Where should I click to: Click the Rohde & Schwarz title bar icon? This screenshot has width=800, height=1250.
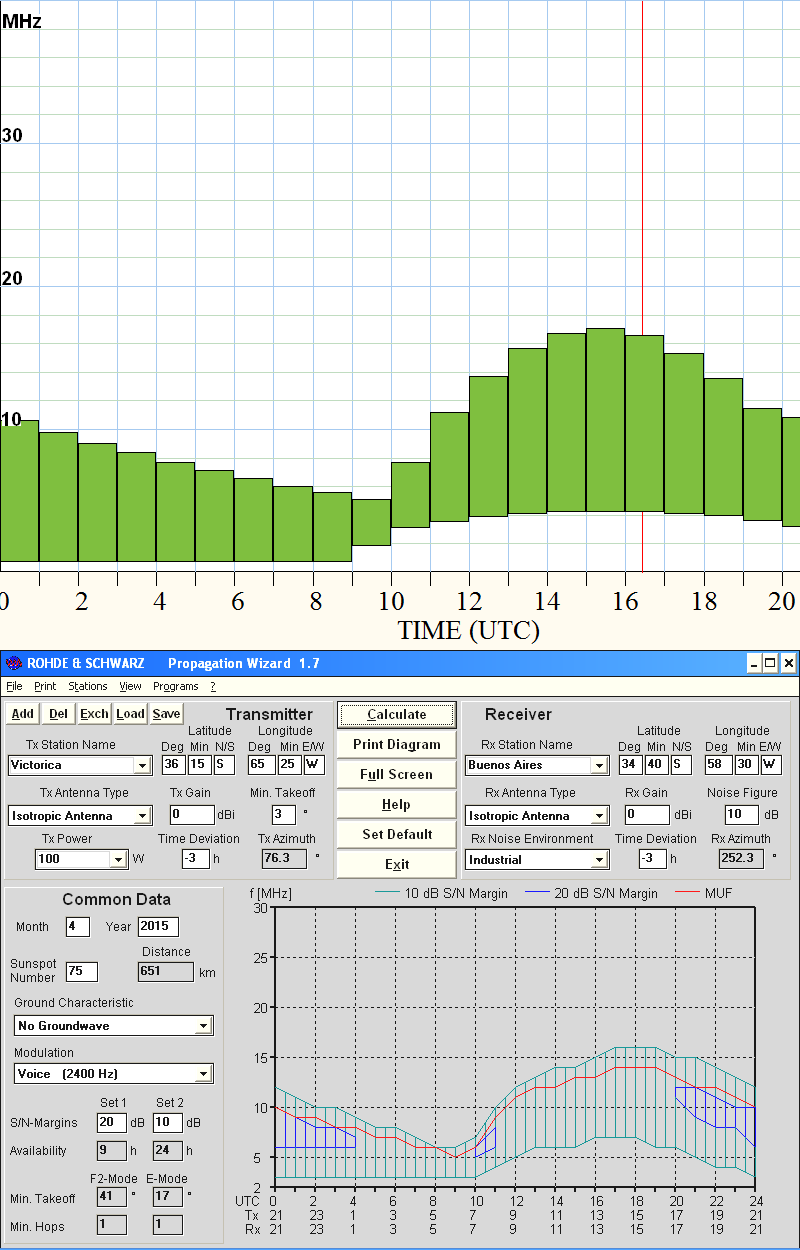pyautogui.click(x=12, y=663)
